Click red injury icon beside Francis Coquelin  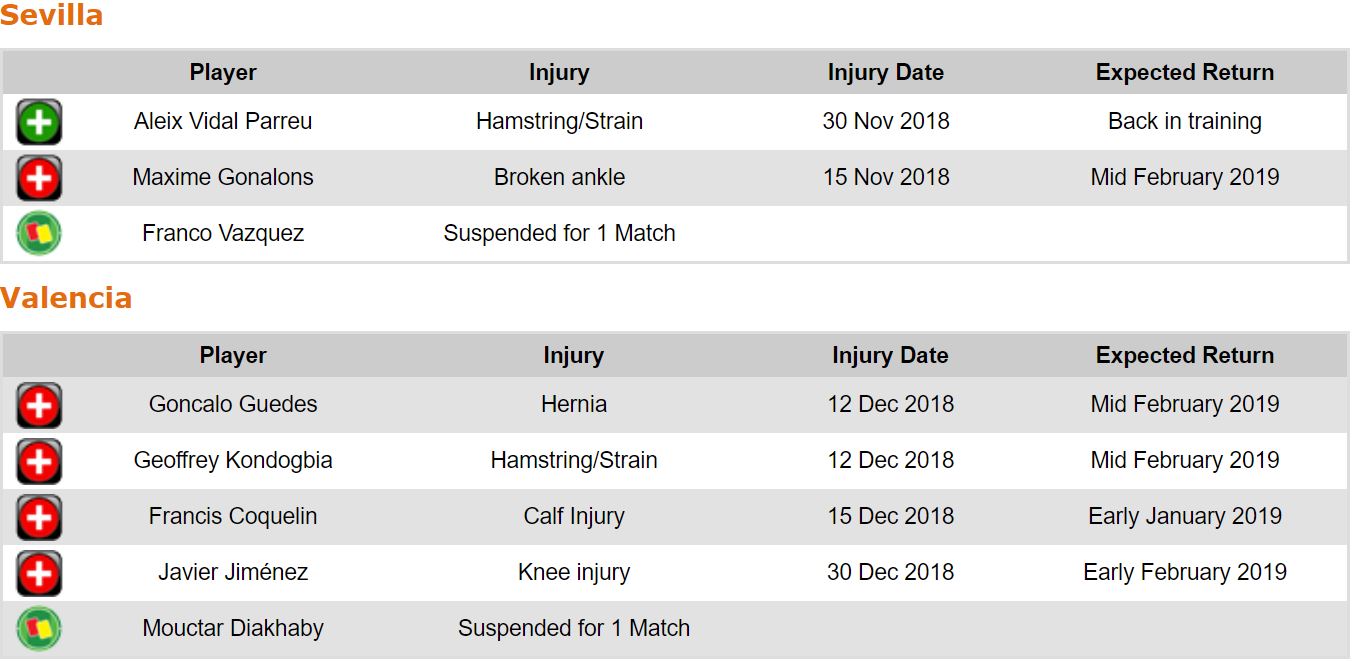click(39, 517)
